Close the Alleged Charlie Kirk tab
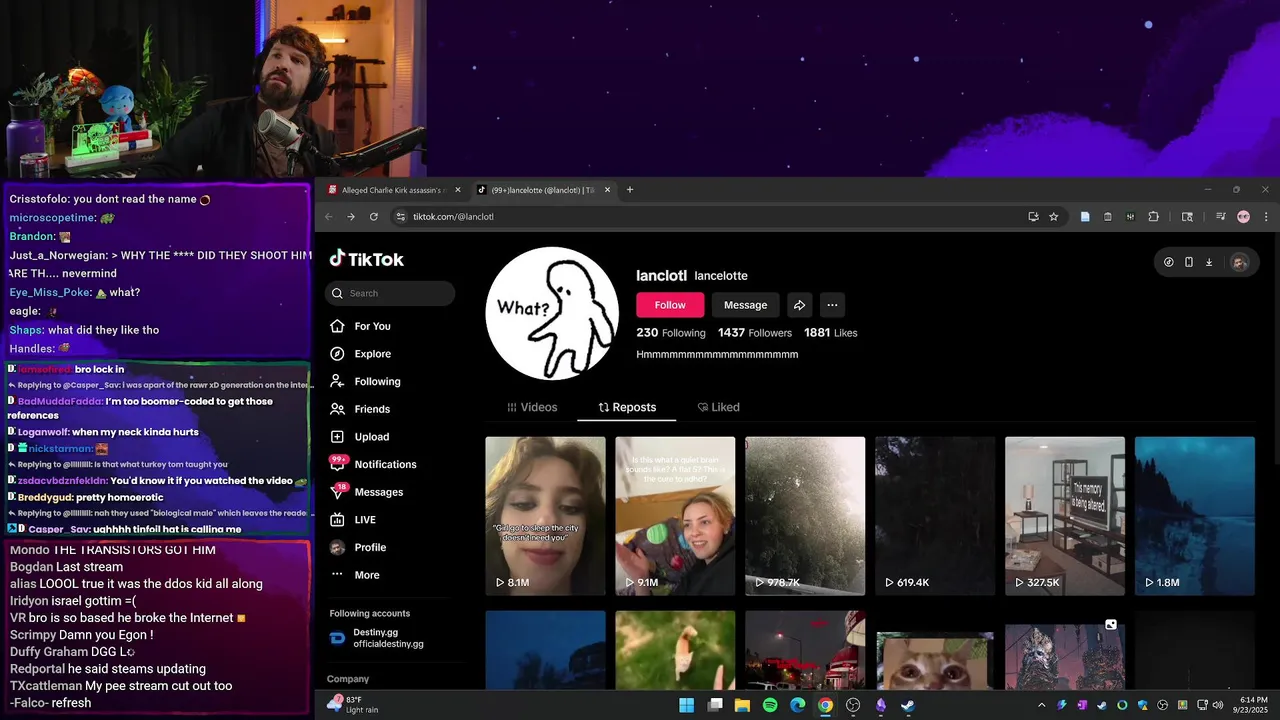This screenshot has height=720, width=1280. click(458, 190)
